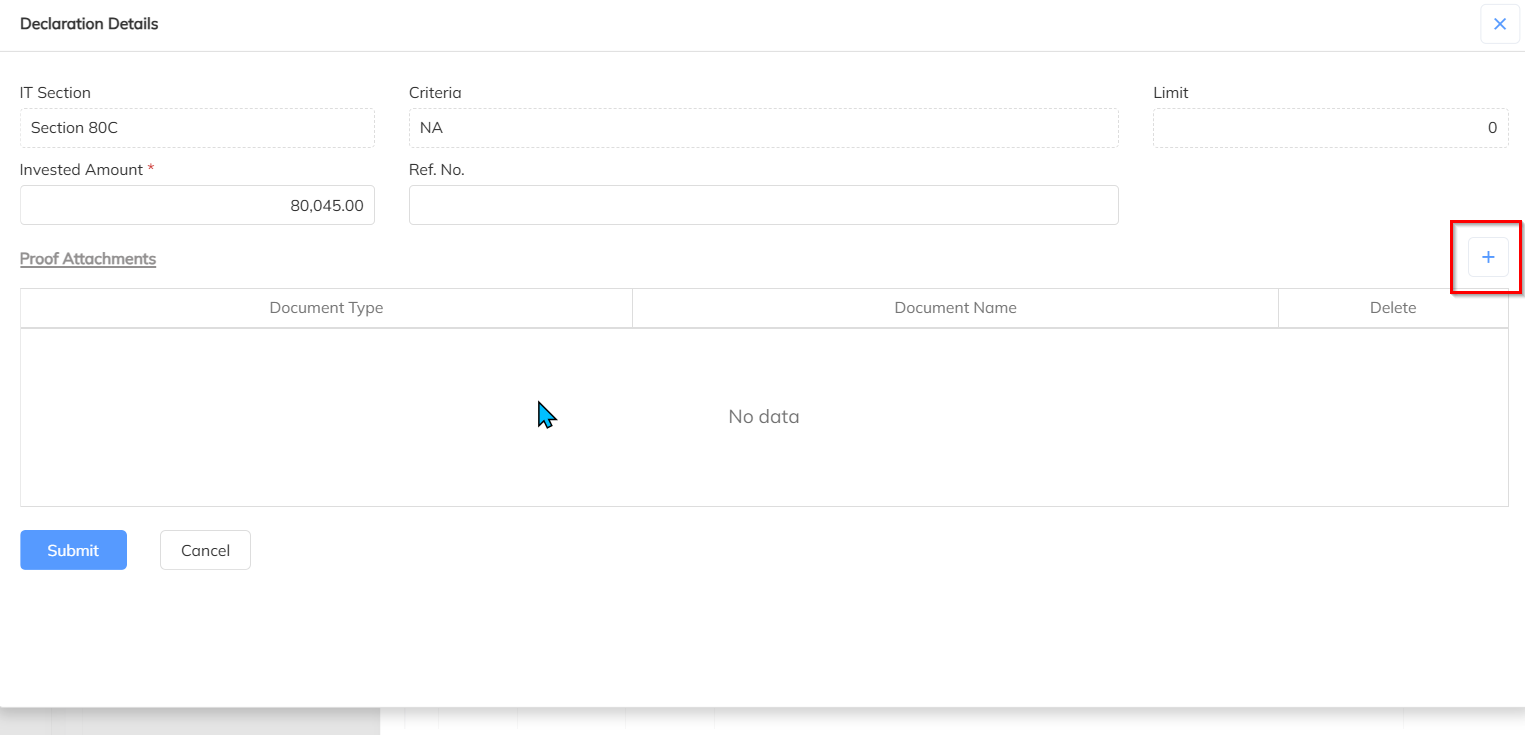Viewport: 1525px width, 735px height.
Task: Click the plus icon to add proof attachment
Action: [x=1488, y=257]
